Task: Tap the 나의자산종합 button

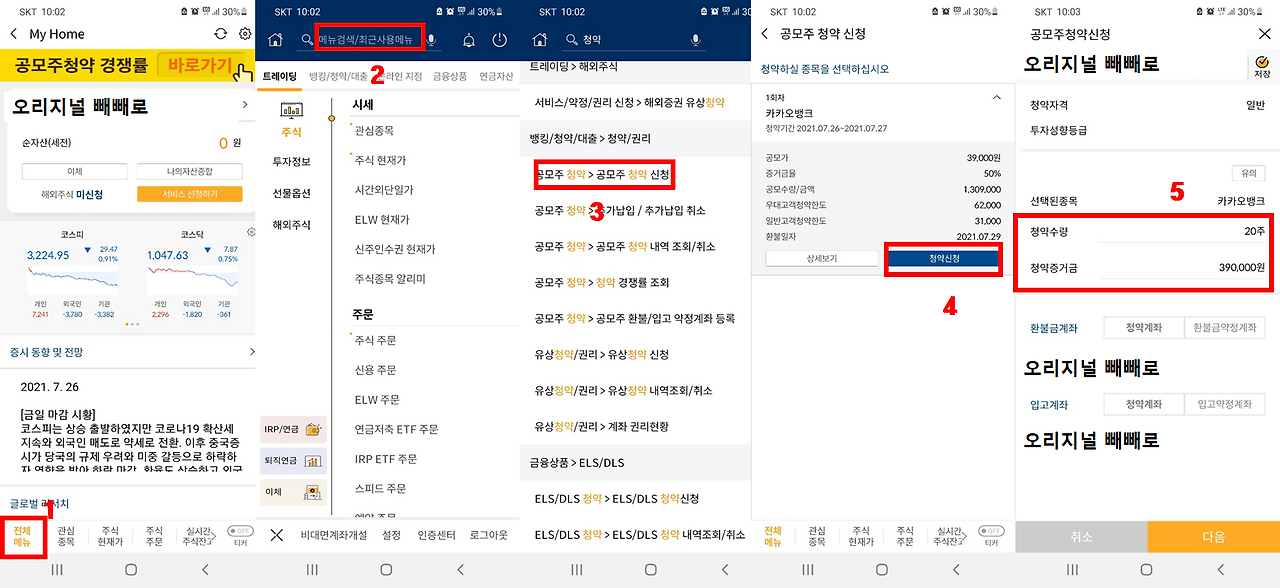Action: coord(189,172)
